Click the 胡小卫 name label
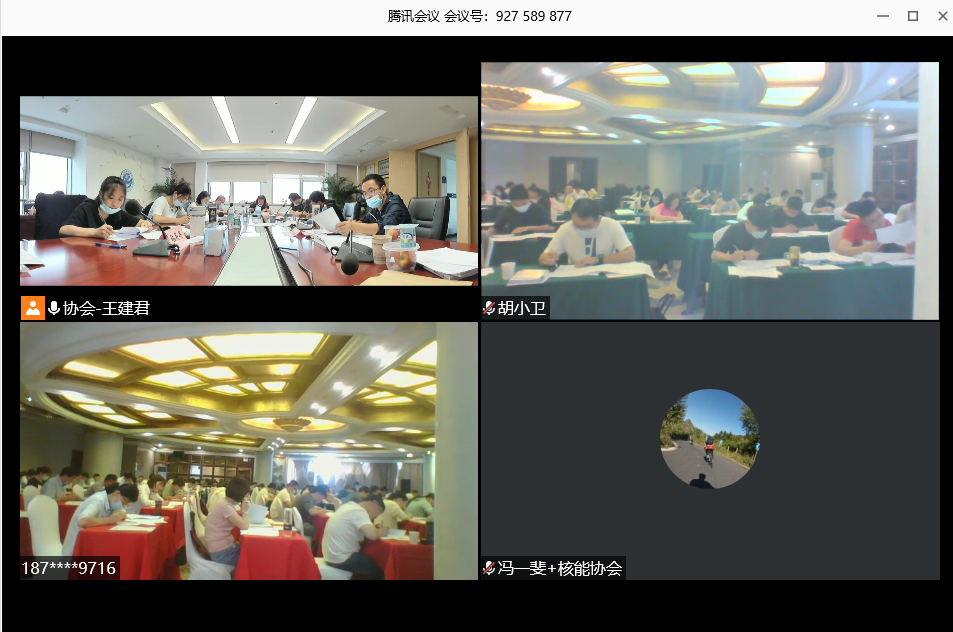Image resolution: width=953 pixels, height=632 pixels. (522, 308)
